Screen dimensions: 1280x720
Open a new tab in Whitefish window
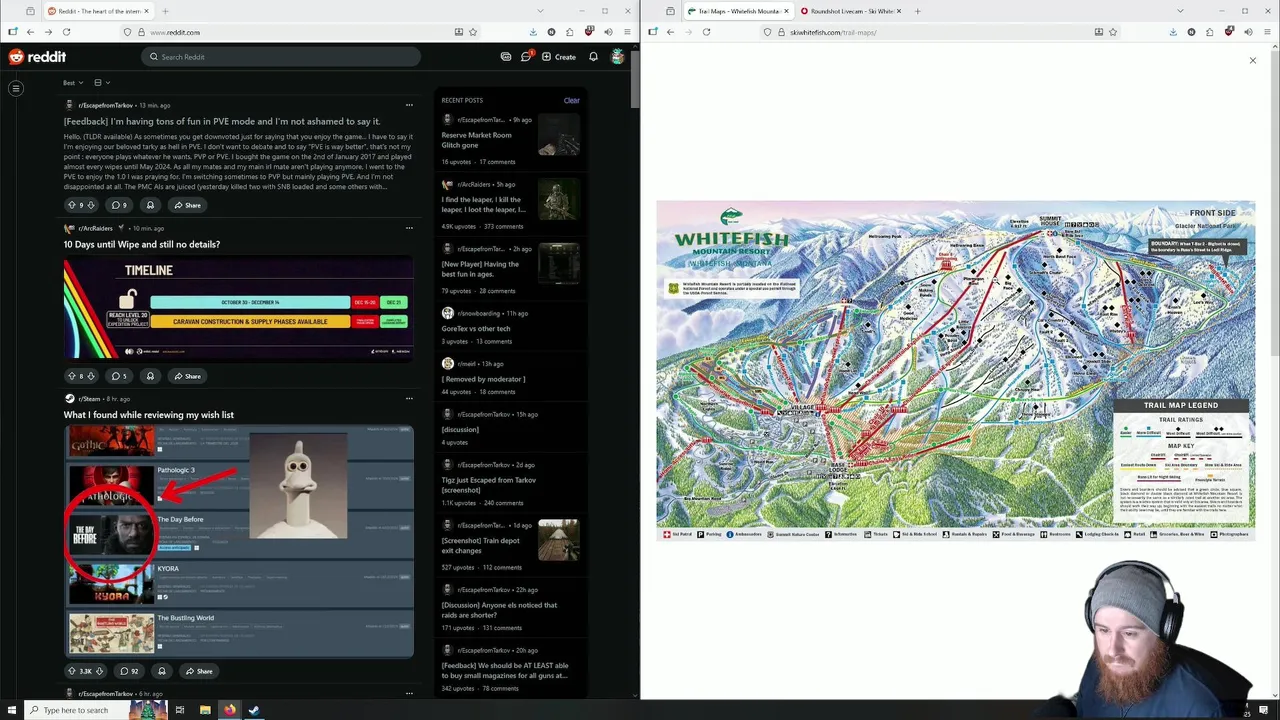[x=917, y=11]
